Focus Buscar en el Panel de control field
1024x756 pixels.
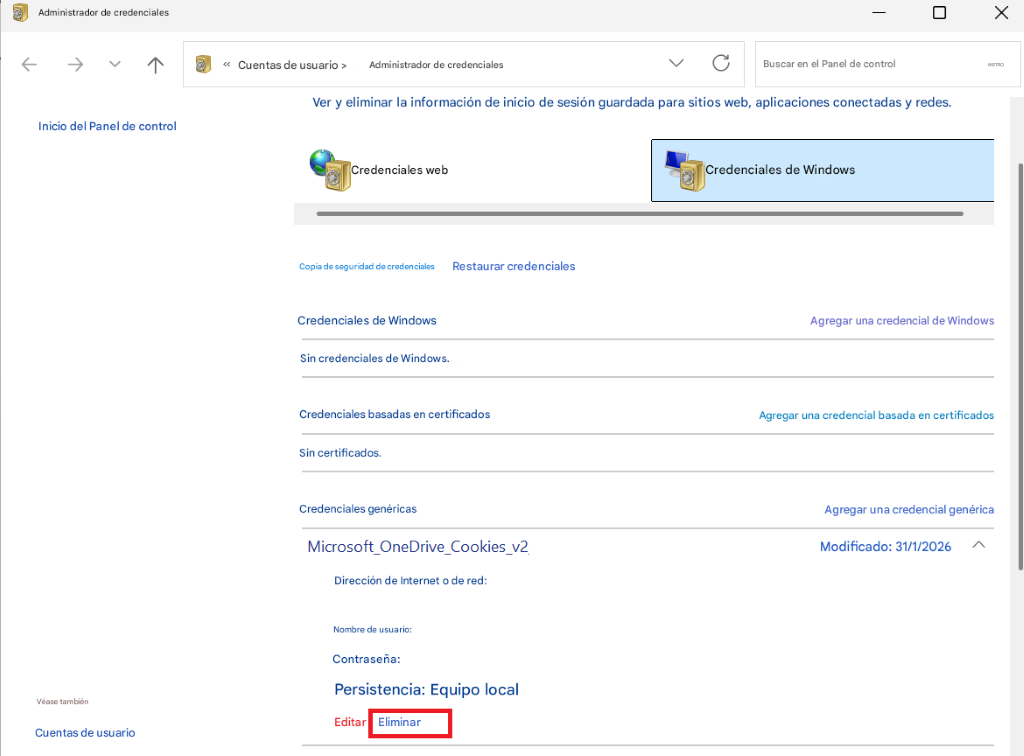[887, 64]
